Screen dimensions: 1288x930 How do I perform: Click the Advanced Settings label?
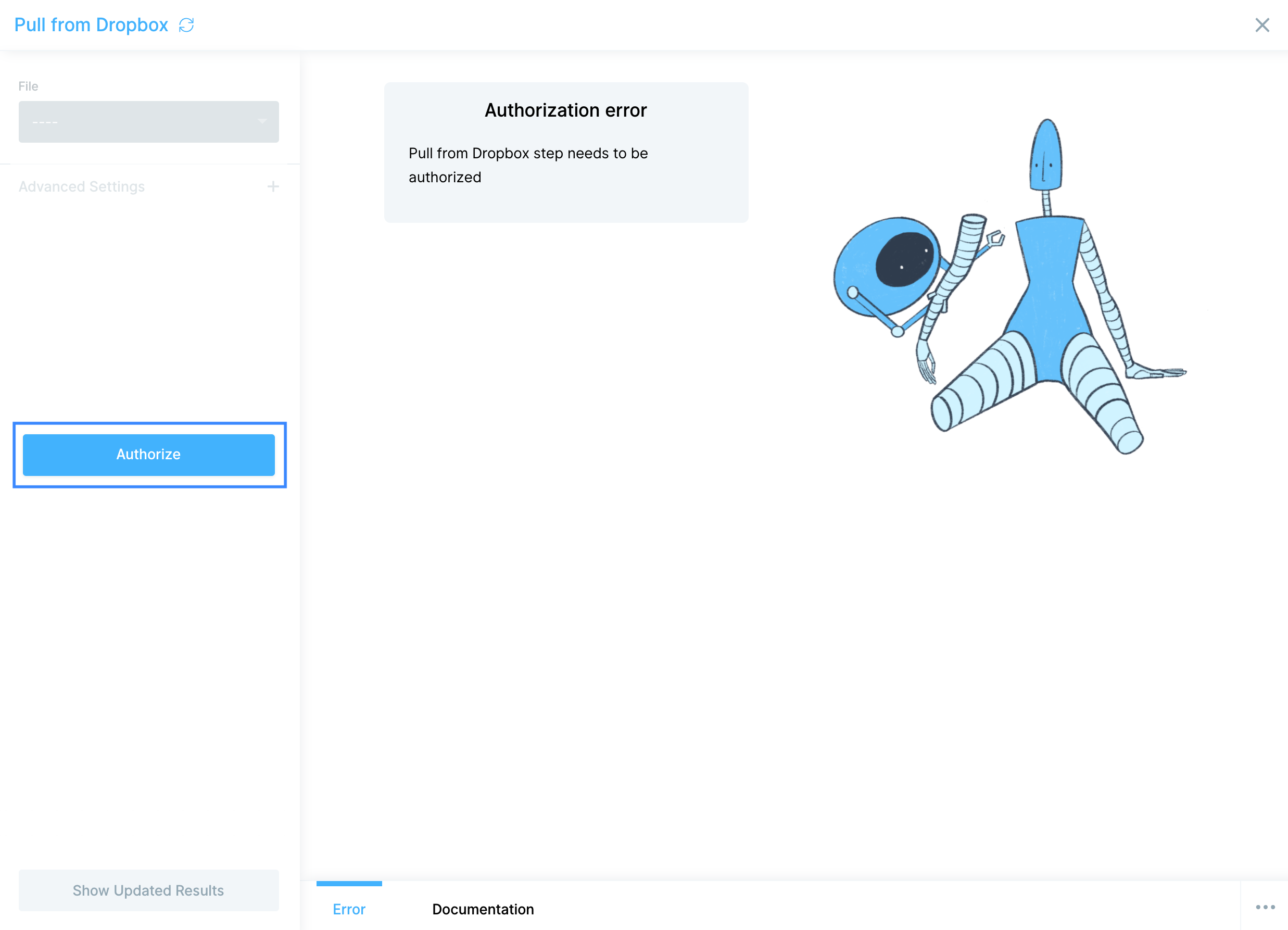pos(81,186)
